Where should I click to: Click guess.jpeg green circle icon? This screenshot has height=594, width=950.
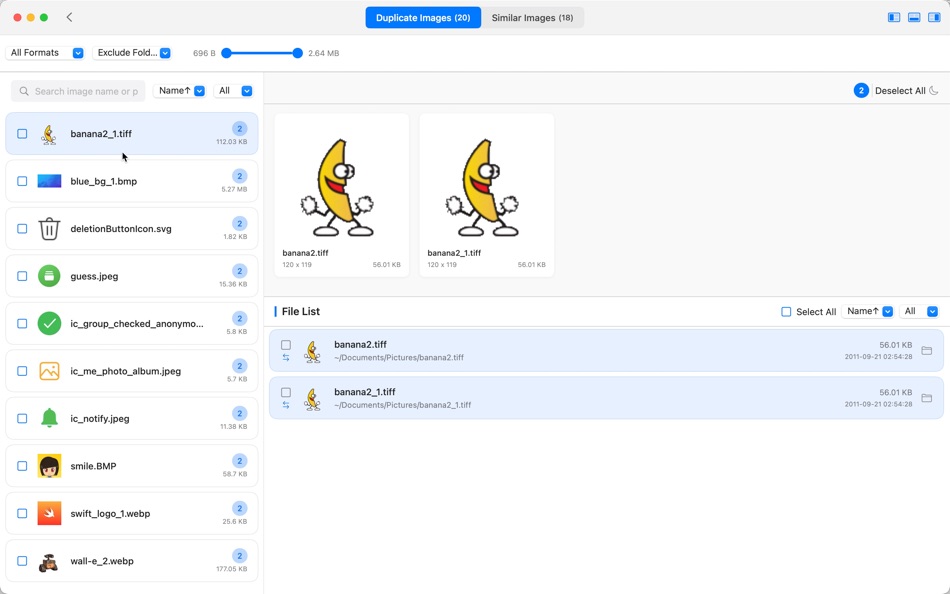(49, 276)
